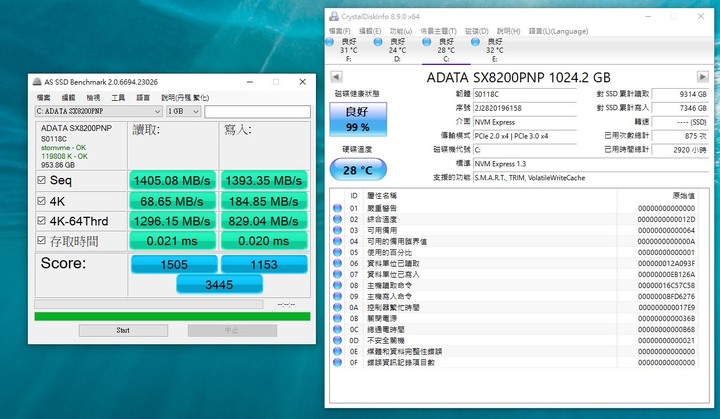The height and width of the screenshot is (419, 720).
Task: Click the total host writes value 7346 GB
Action: click(680, 108)
